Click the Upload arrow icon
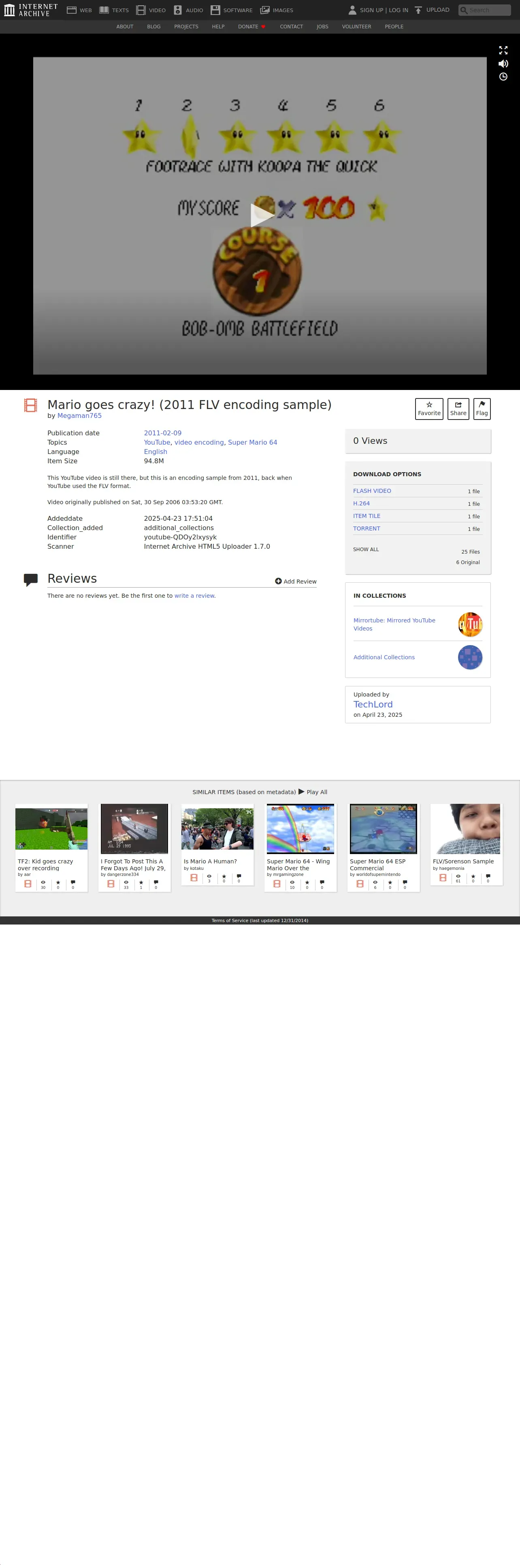 (418, 11)
